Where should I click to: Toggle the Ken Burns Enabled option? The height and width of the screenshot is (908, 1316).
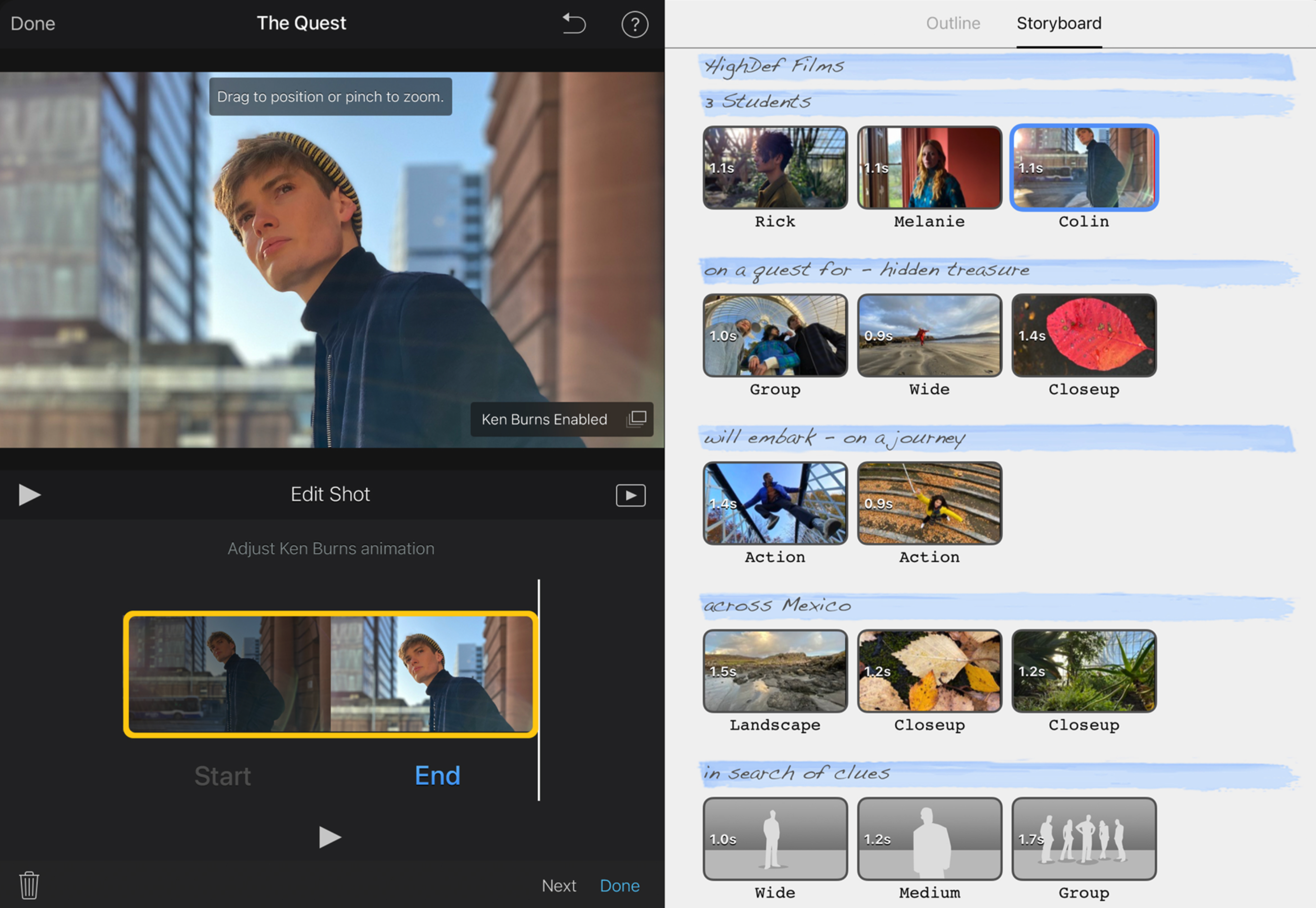tap(544, 419)
